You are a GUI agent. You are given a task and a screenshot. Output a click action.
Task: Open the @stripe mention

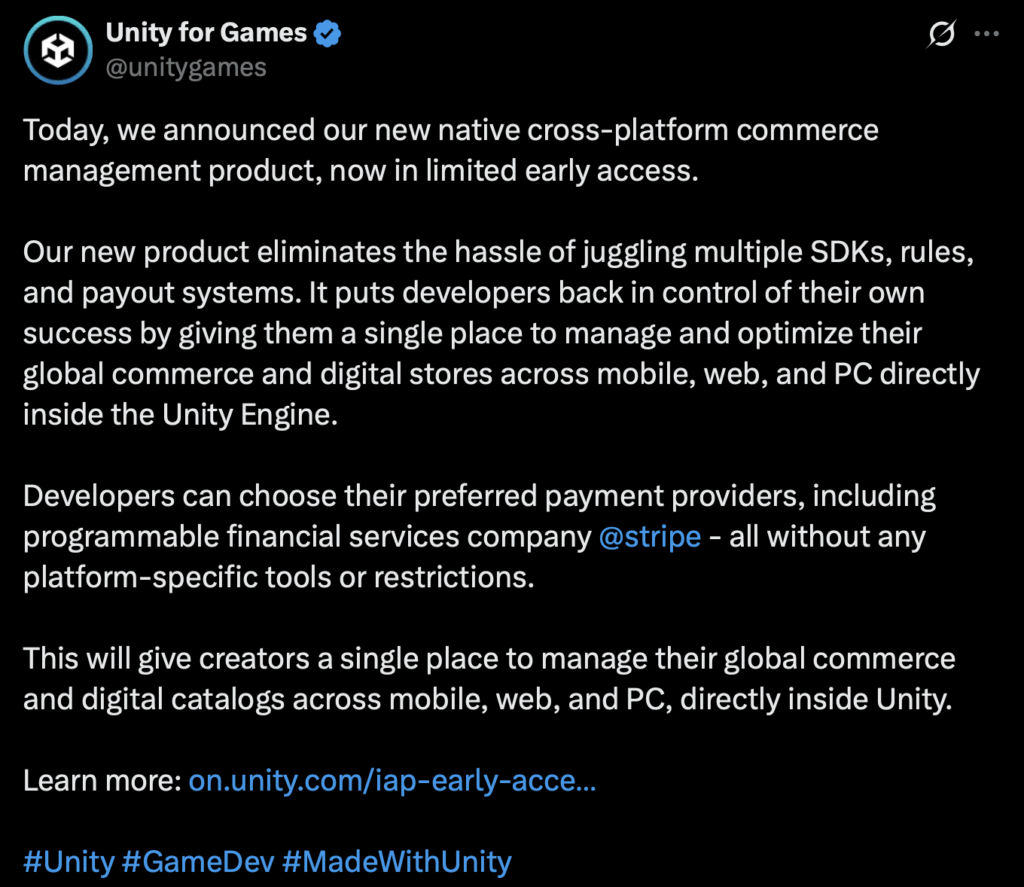(649, 536)
